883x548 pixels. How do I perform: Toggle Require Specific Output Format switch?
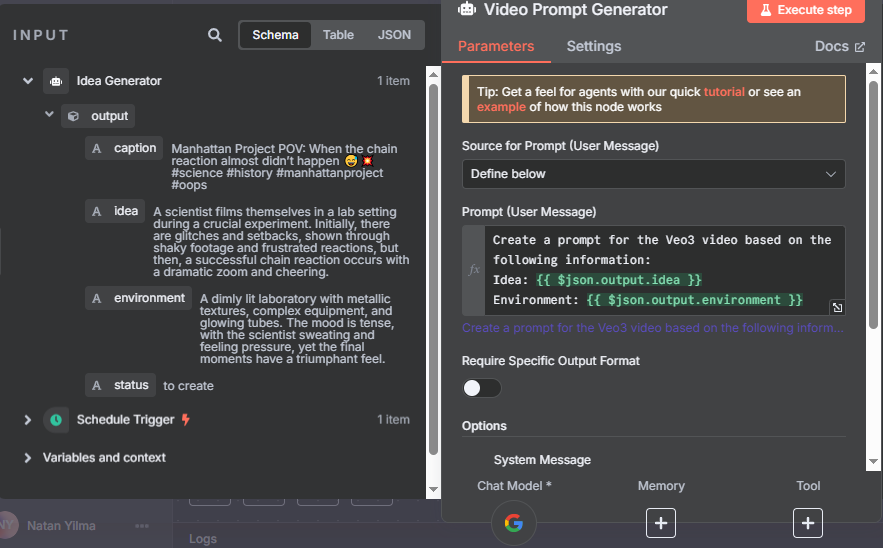tap(481, 388)
